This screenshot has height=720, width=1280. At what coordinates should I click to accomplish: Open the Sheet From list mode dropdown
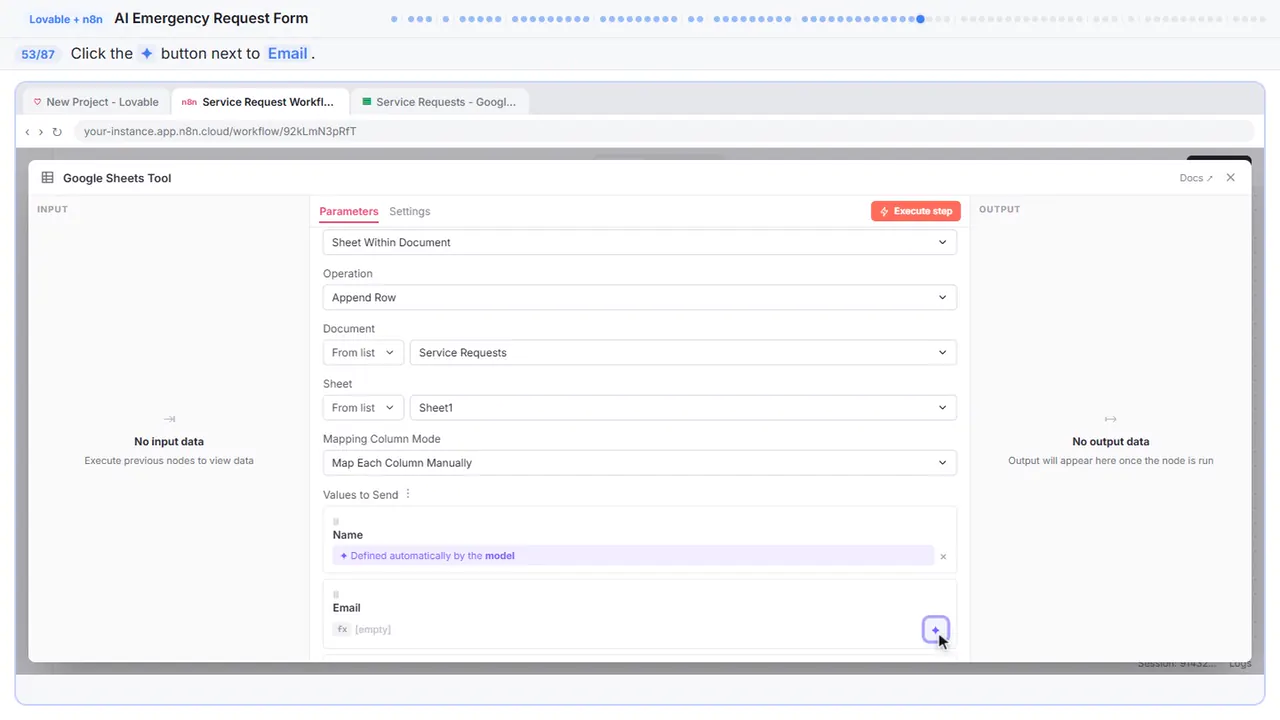click(x=363, y=407)
